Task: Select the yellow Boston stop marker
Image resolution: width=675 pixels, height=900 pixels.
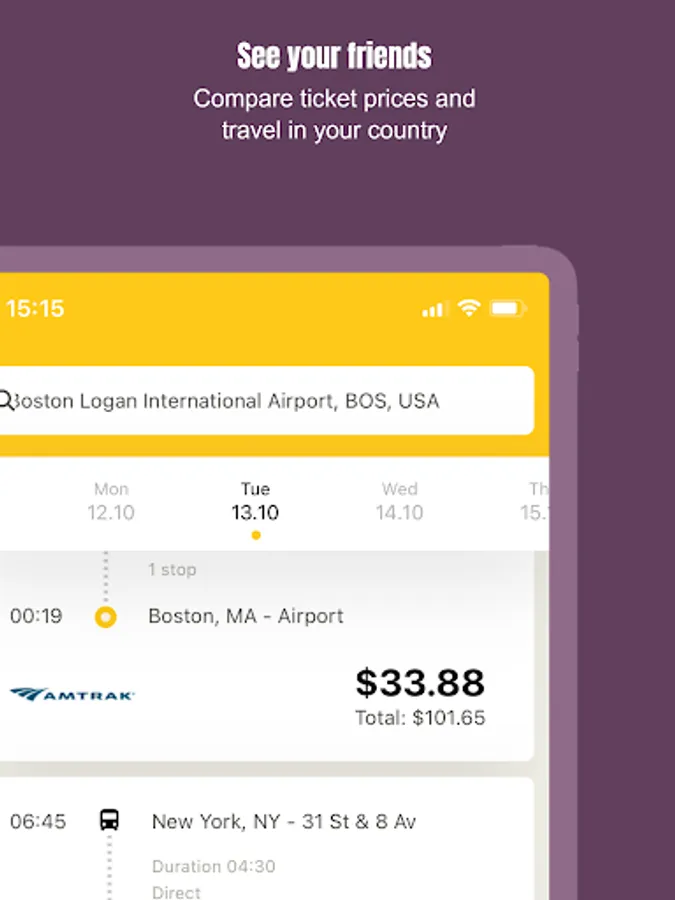Action: (x=106, y=617)
